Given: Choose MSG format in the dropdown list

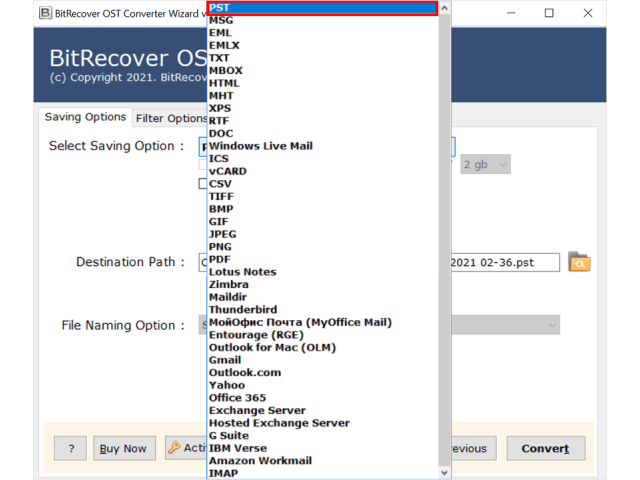Looking at the screenshot, I should 322,20.
